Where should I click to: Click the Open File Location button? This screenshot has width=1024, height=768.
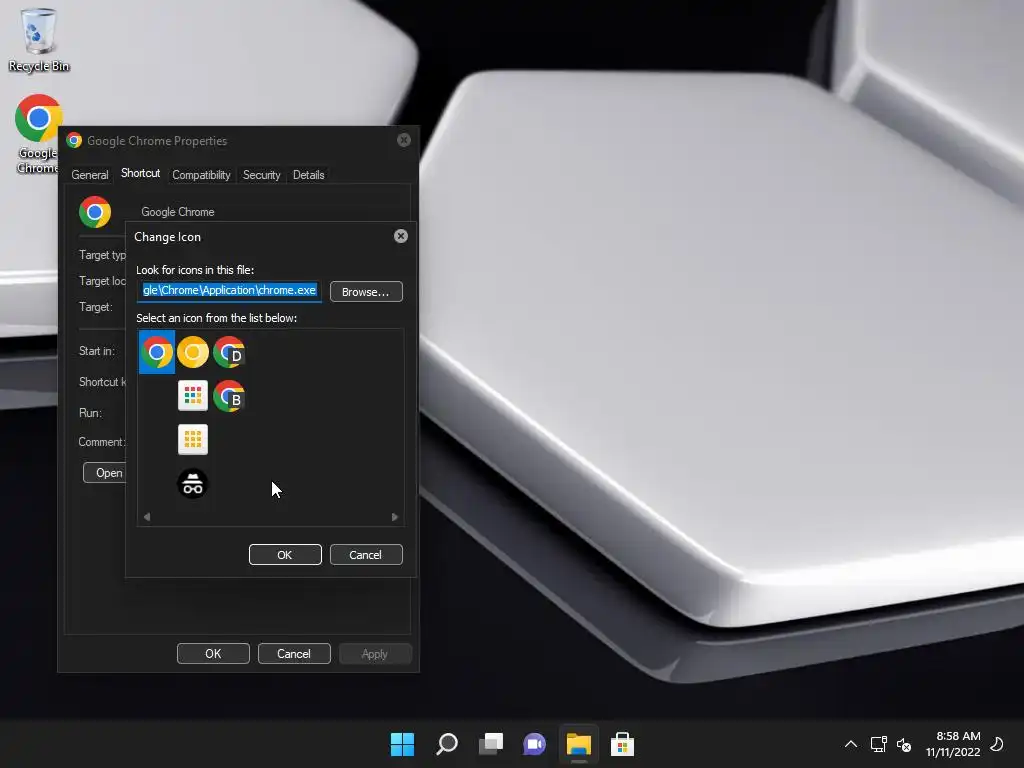click(x=104, y=473)
